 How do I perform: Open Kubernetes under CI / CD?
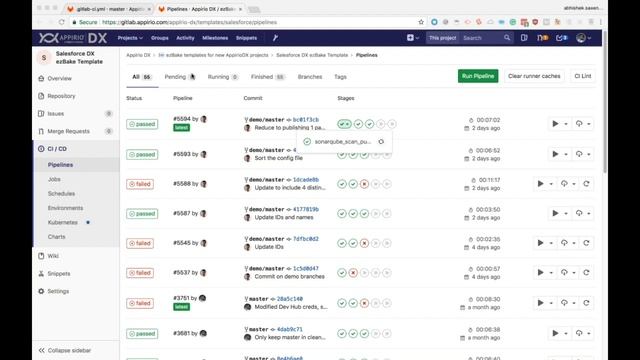[62, 222]
